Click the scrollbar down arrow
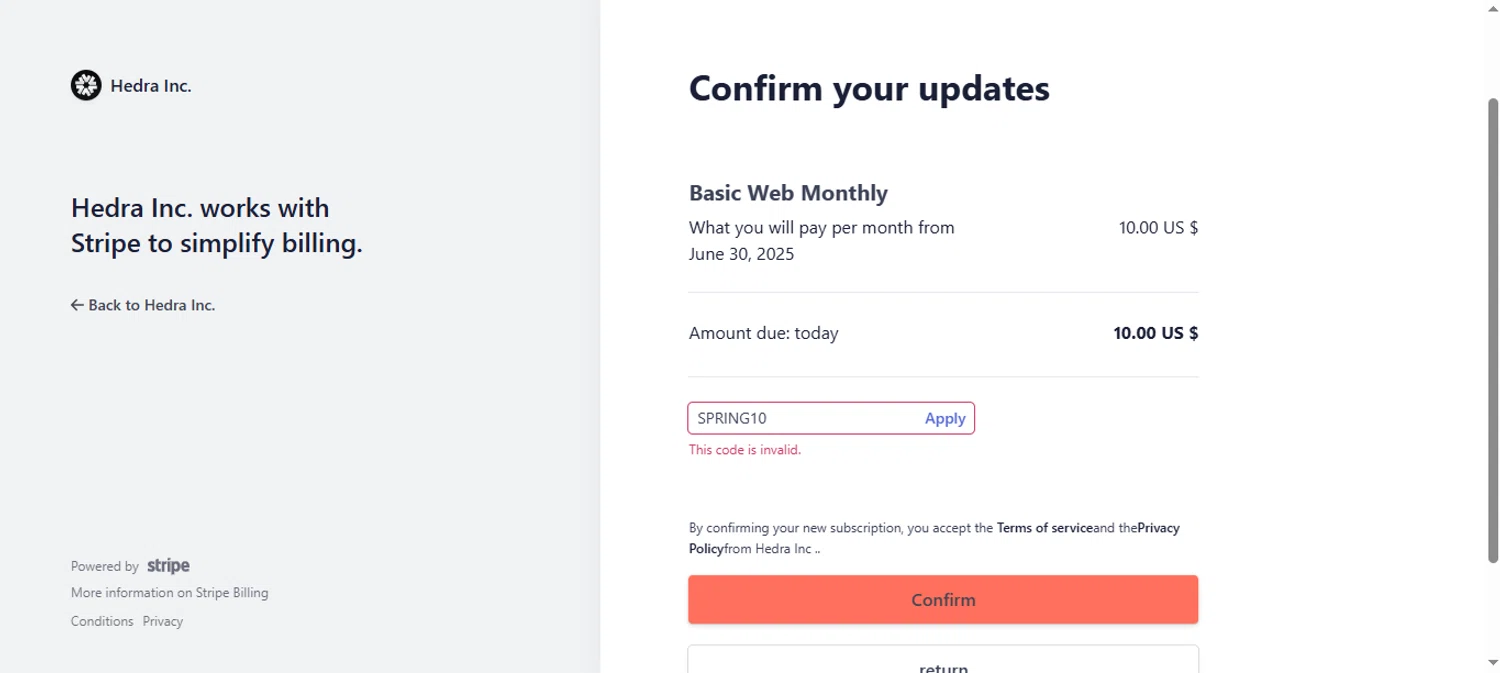The height and width of the screenshot is (673, 1500). pyautogui.click(x=1493, y=662)
